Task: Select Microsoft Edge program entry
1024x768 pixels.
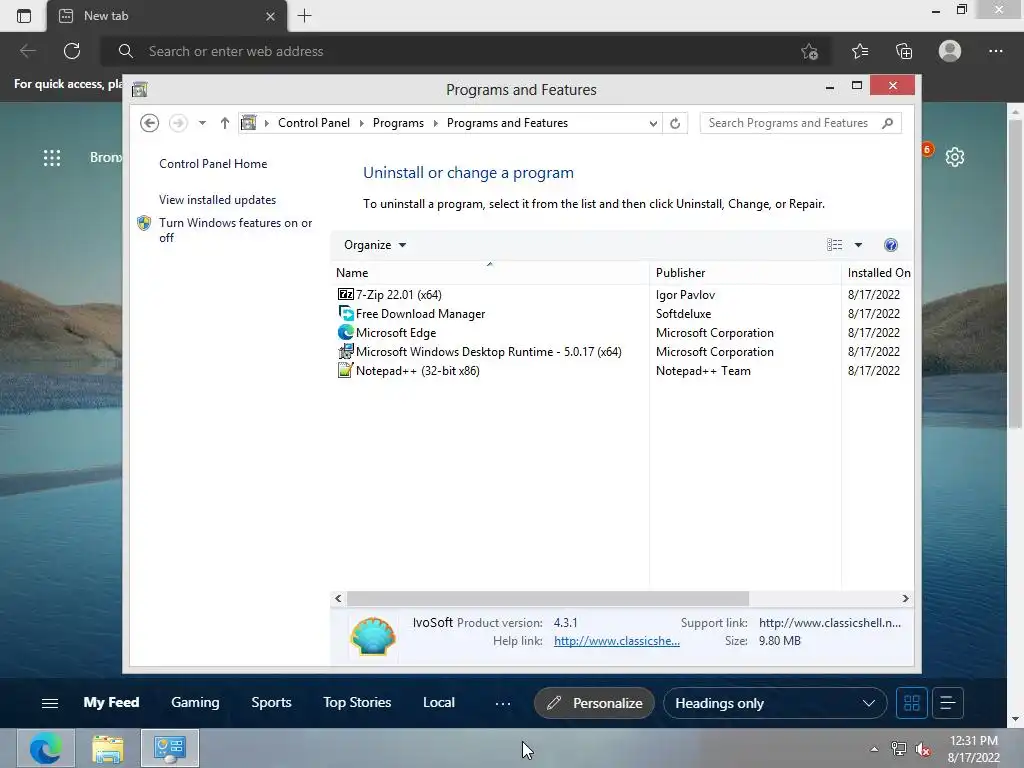Action: click(x=396, y=333)
